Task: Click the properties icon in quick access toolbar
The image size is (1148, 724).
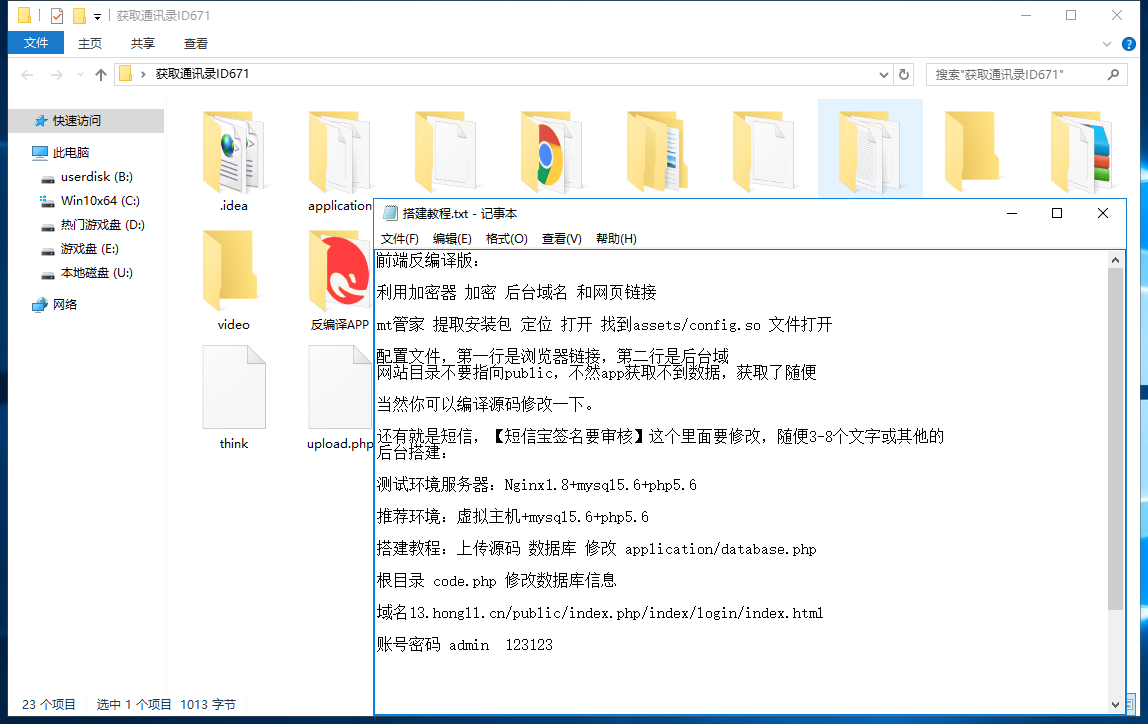Action: [x=56, y=16]
